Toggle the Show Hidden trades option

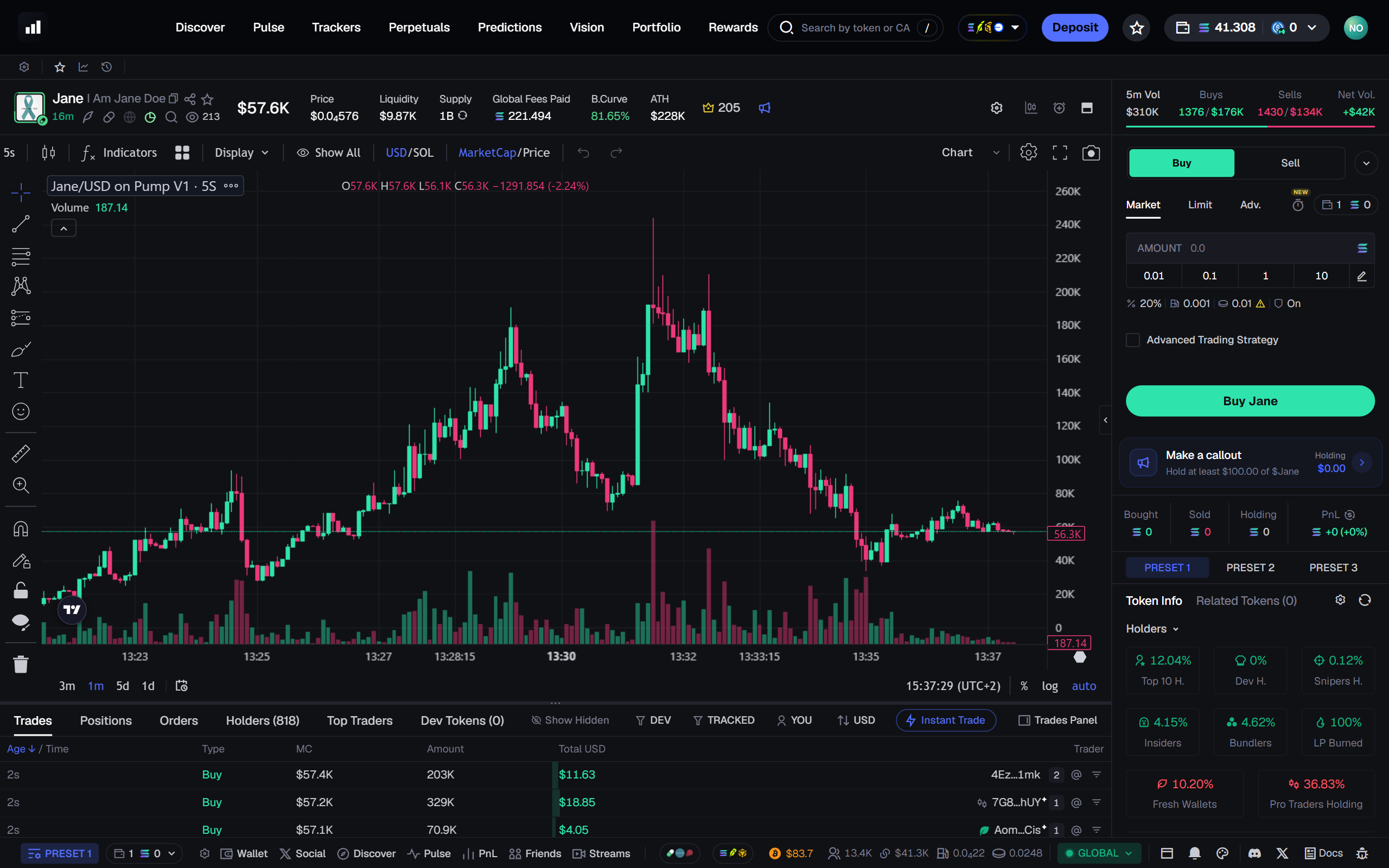[570, 720]
